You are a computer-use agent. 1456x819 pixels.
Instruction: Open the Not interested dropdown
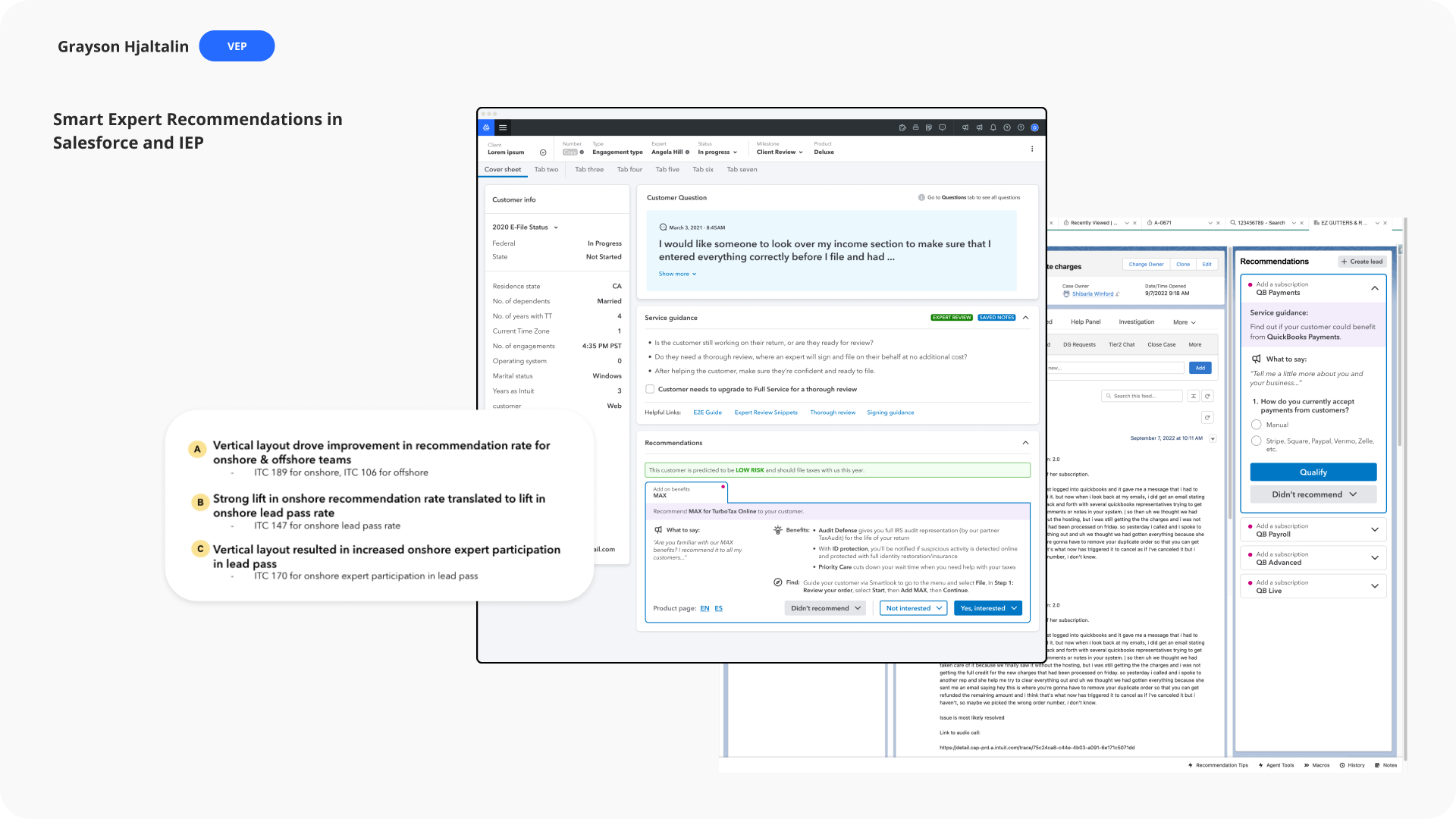(x=913, y=608)
